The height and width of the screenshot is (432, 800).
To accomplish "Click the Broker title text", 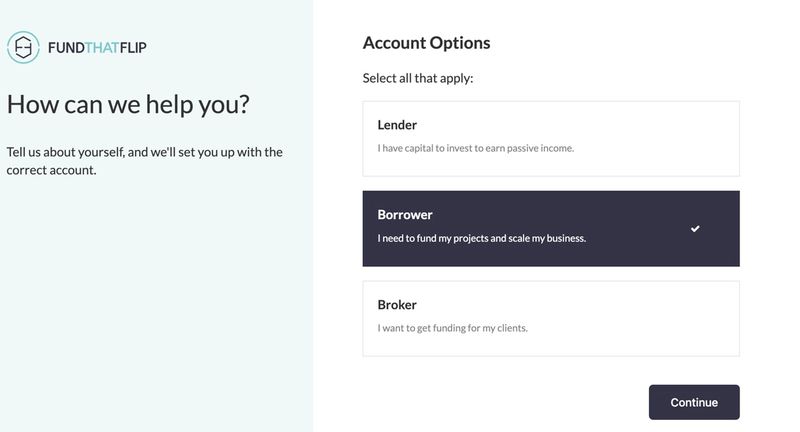I will tap(397, 305).
